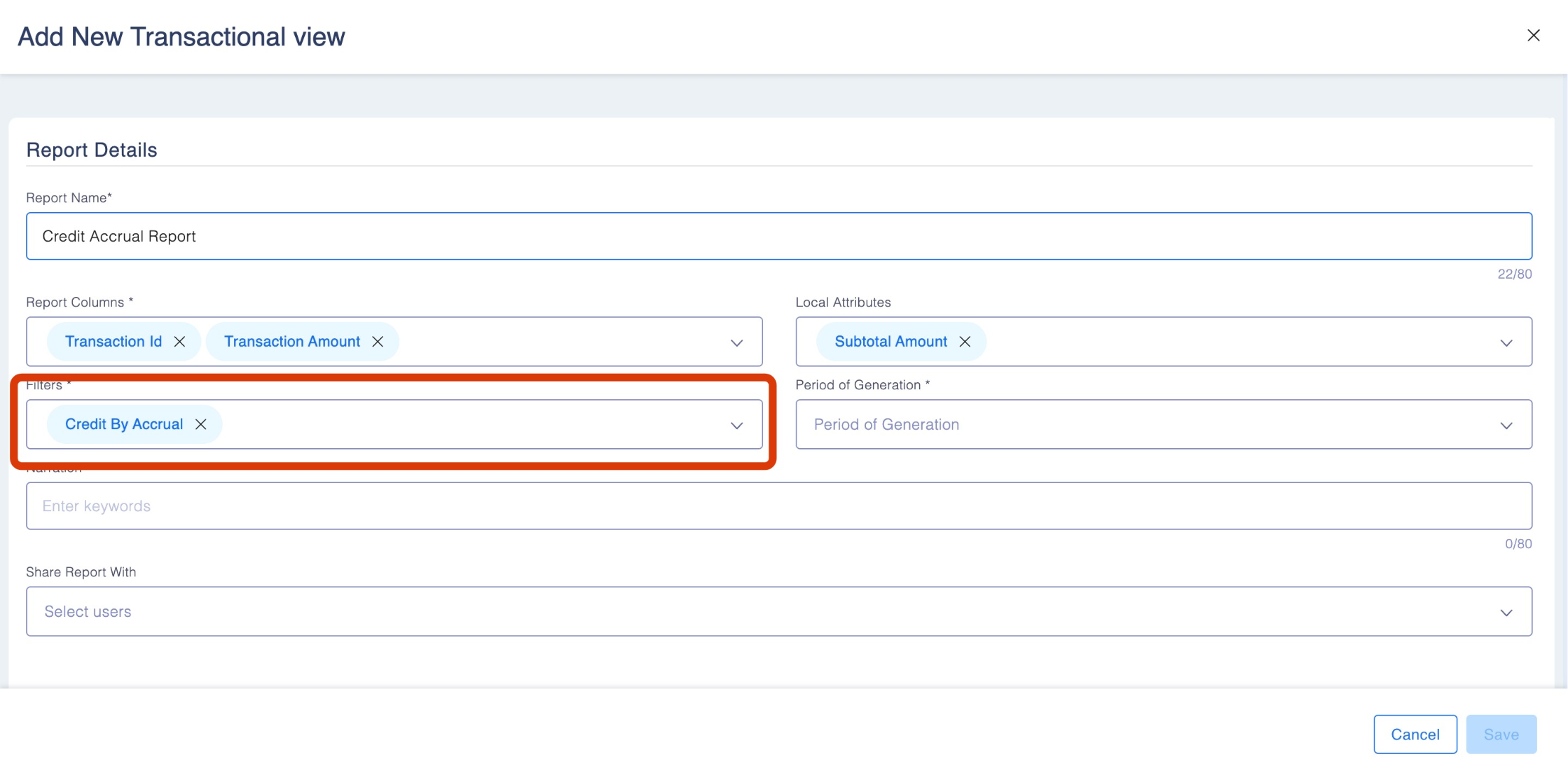Expand the Report Columns dropdown arrow

click(736, 343)
